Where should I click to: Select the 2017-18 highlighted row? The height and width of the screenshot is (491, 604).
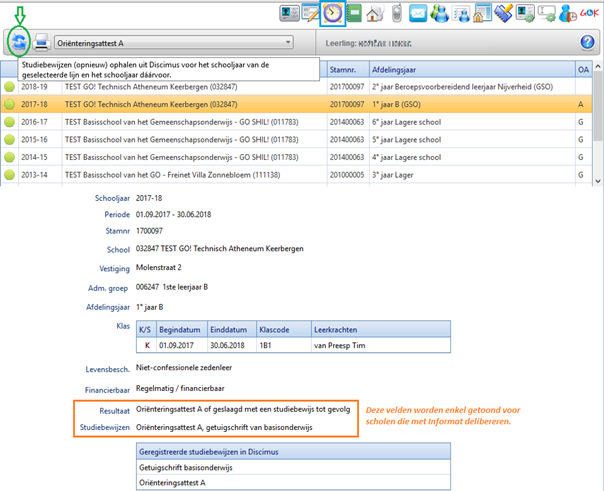click(x=296, y=104)
